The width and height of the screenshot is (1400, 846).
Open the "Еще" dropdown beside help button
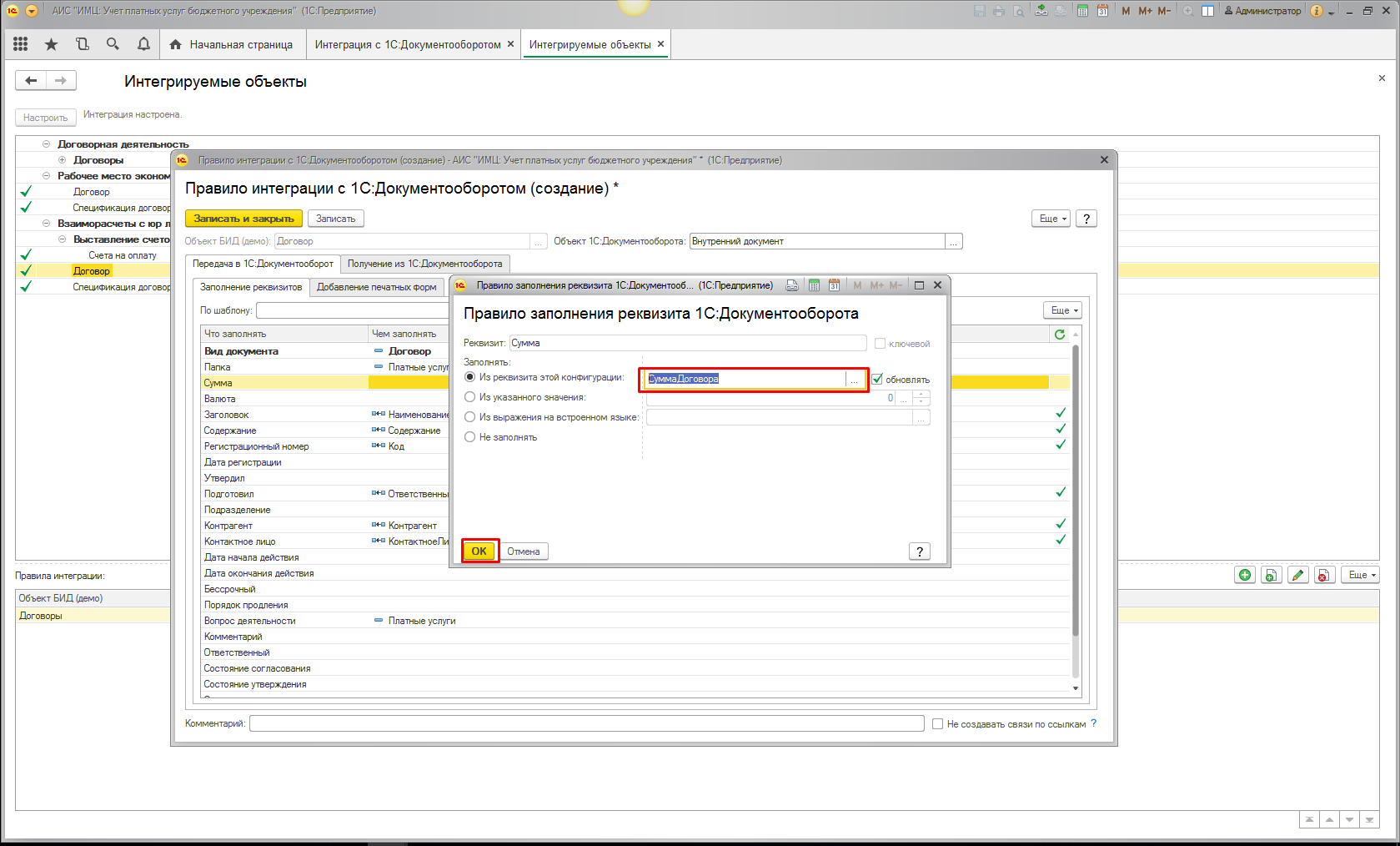point(1051,219)
